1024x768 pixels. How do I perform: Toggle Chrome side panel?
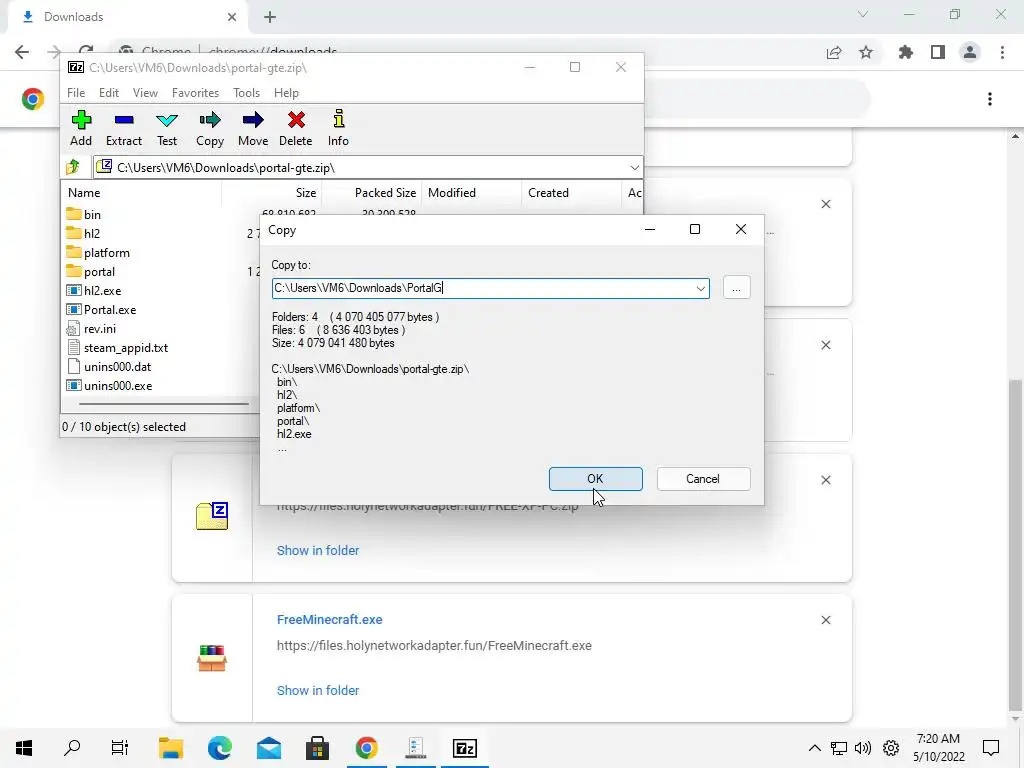pyautogui.click(x=938, y=52)
